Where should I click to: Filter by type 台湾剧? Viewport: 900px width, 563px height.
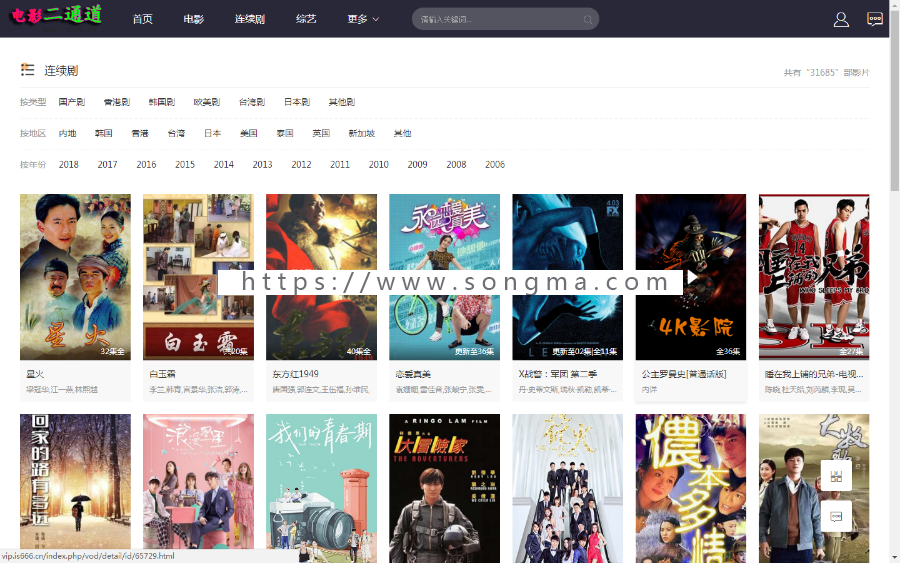point(251,102)
